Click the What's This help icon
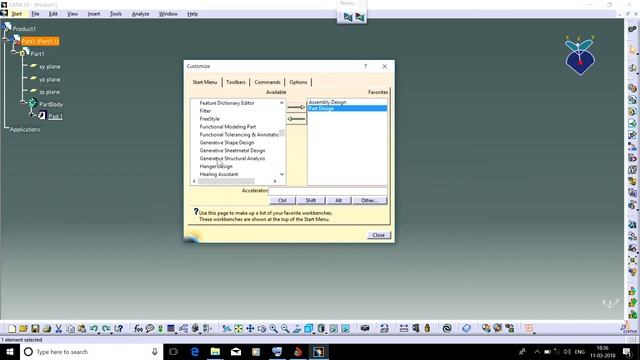The image size is (640, 360). (x=118, y=329)
